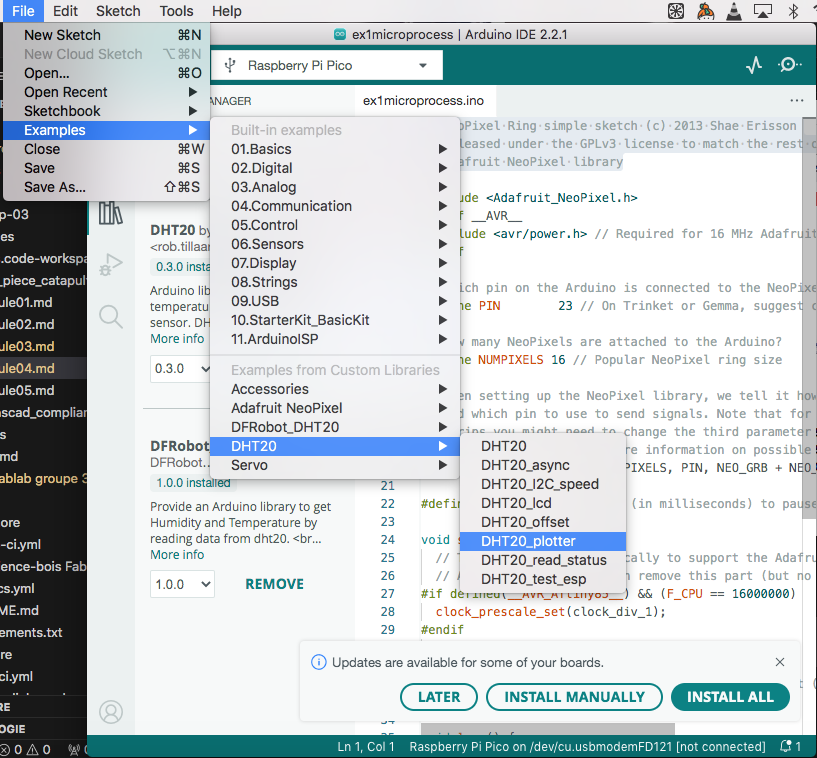
Task: Open the Serial Plotter icon
Action: tap(754, 65)
